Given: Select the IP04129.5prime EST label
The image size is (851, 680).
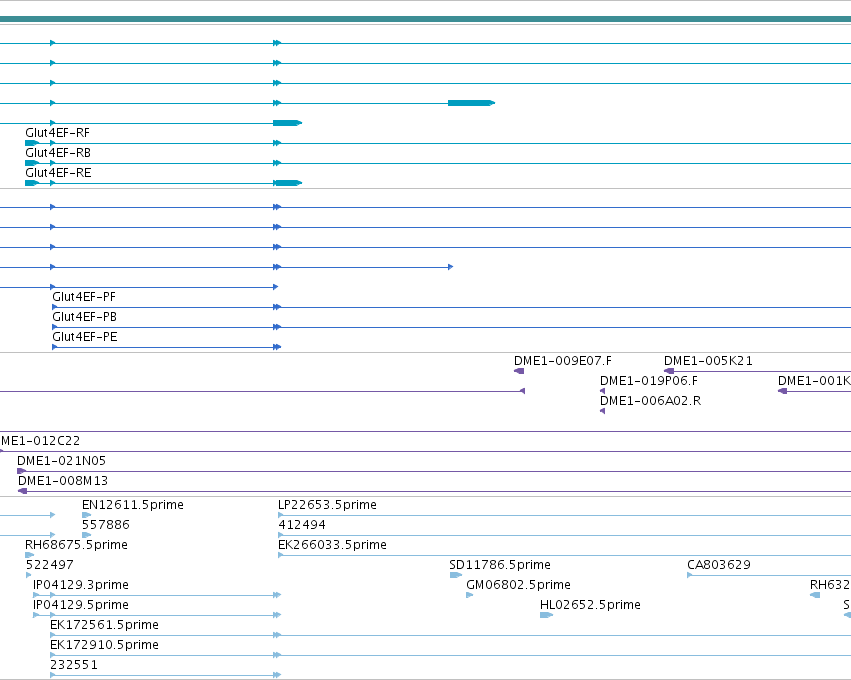Looking at the screenshot, I should 81,605.
